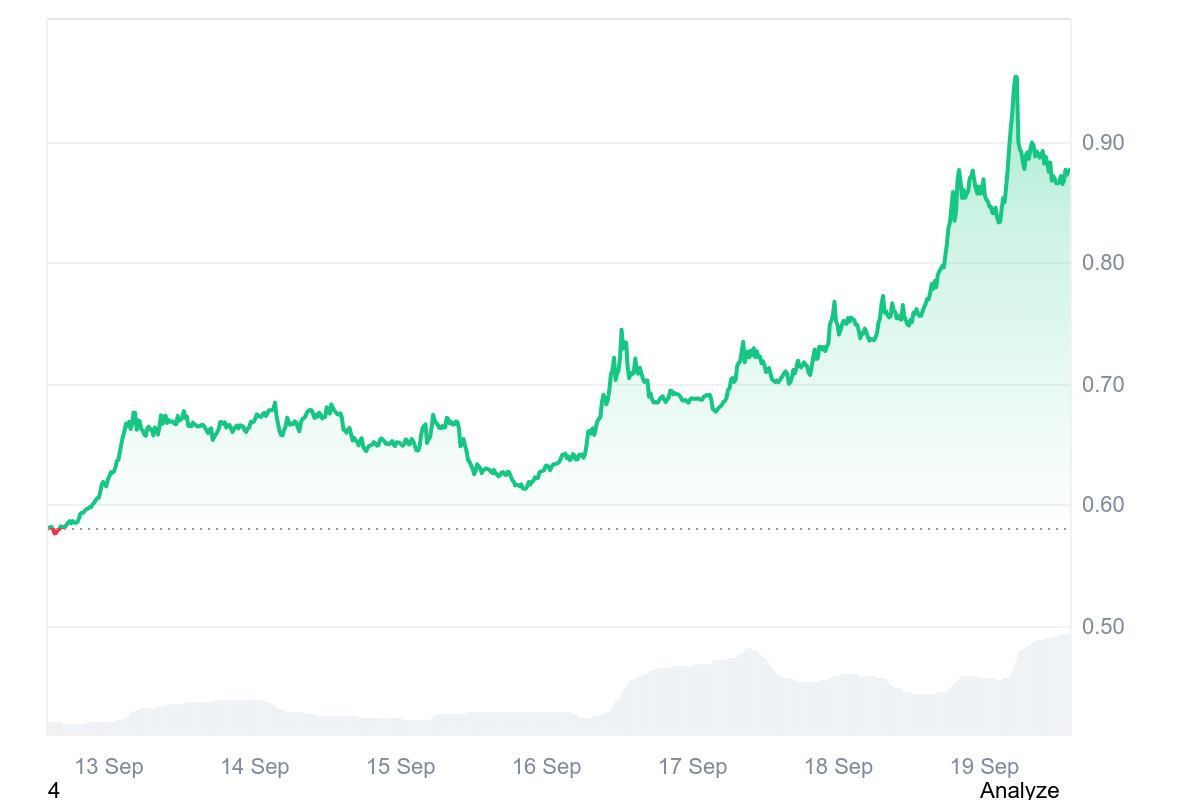Click the 0.70 price axis label
Screen dimensions: 1200x800
[1103, 385]
